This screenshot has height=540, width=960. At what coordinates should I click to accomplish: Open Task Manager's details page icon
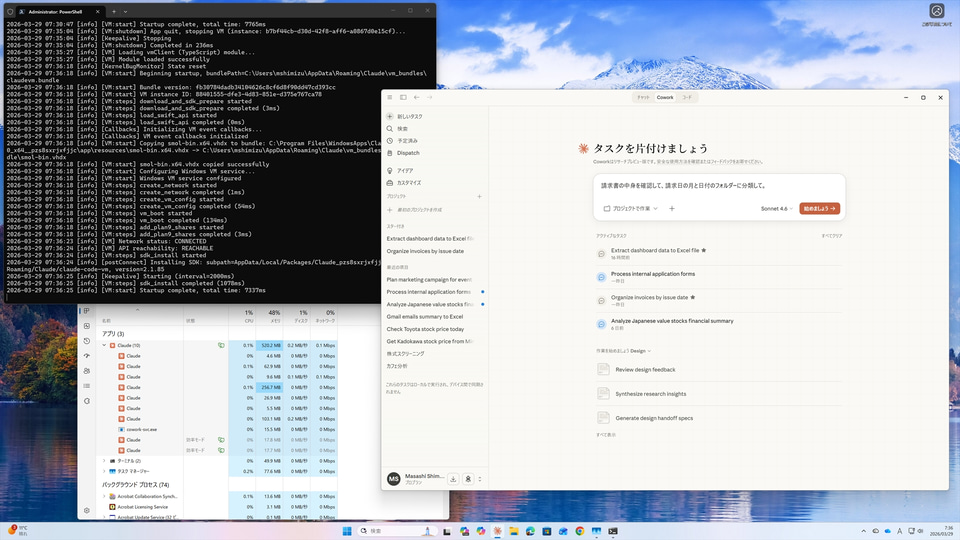tap(87, 386)
